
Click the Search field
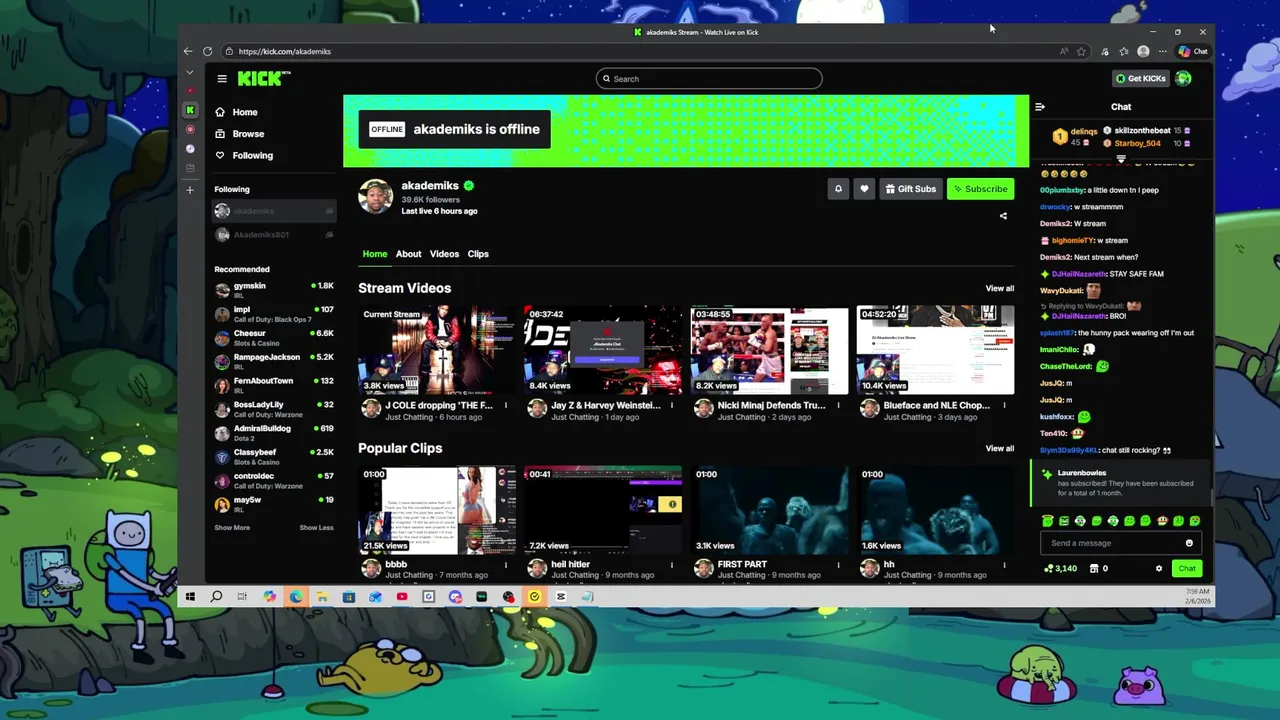tap(709, 79)
